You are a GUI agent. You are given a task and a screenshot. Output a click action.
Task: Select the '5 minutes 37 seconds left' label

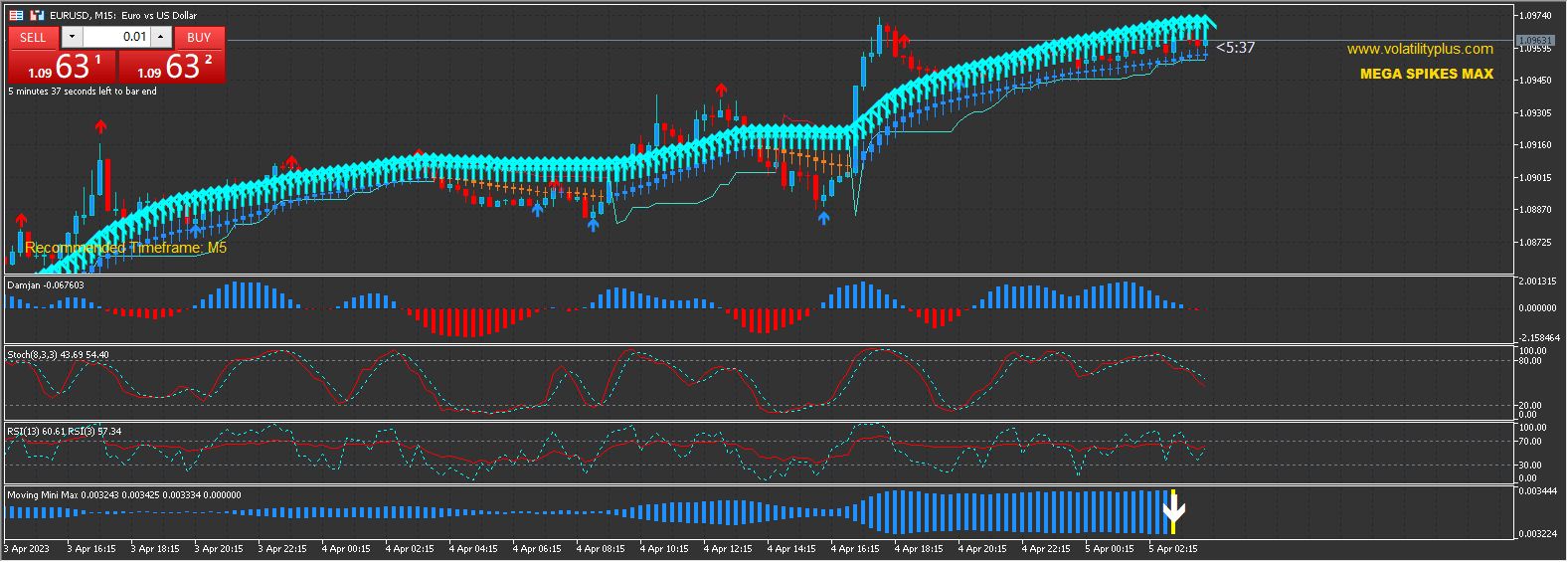tap(83, 92)
